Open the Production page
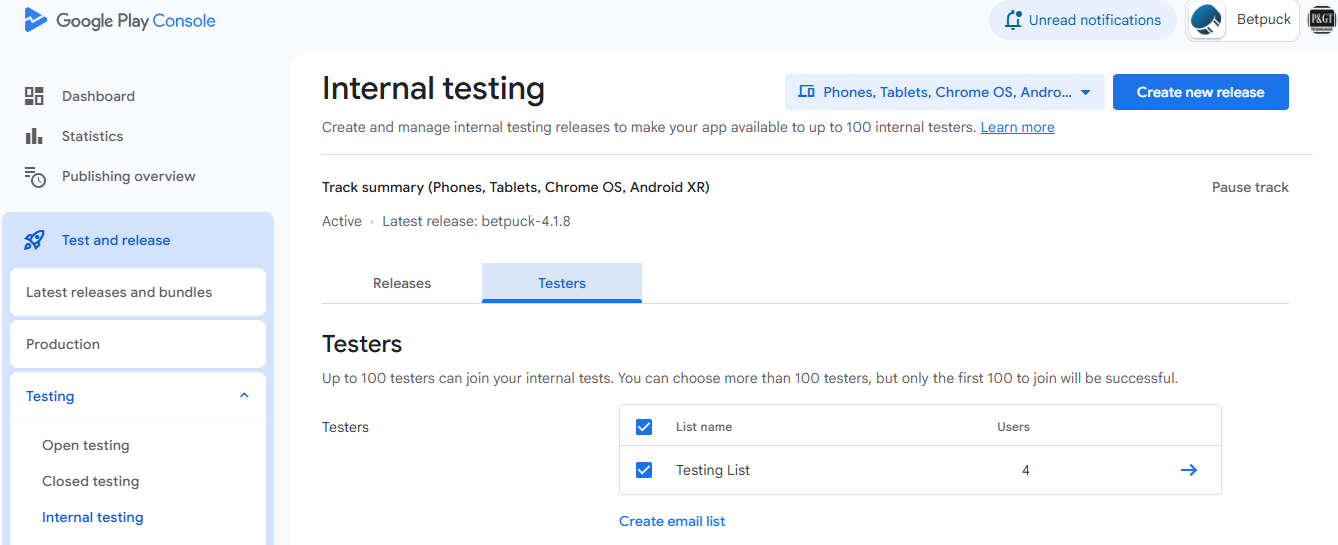 [138, 344]
